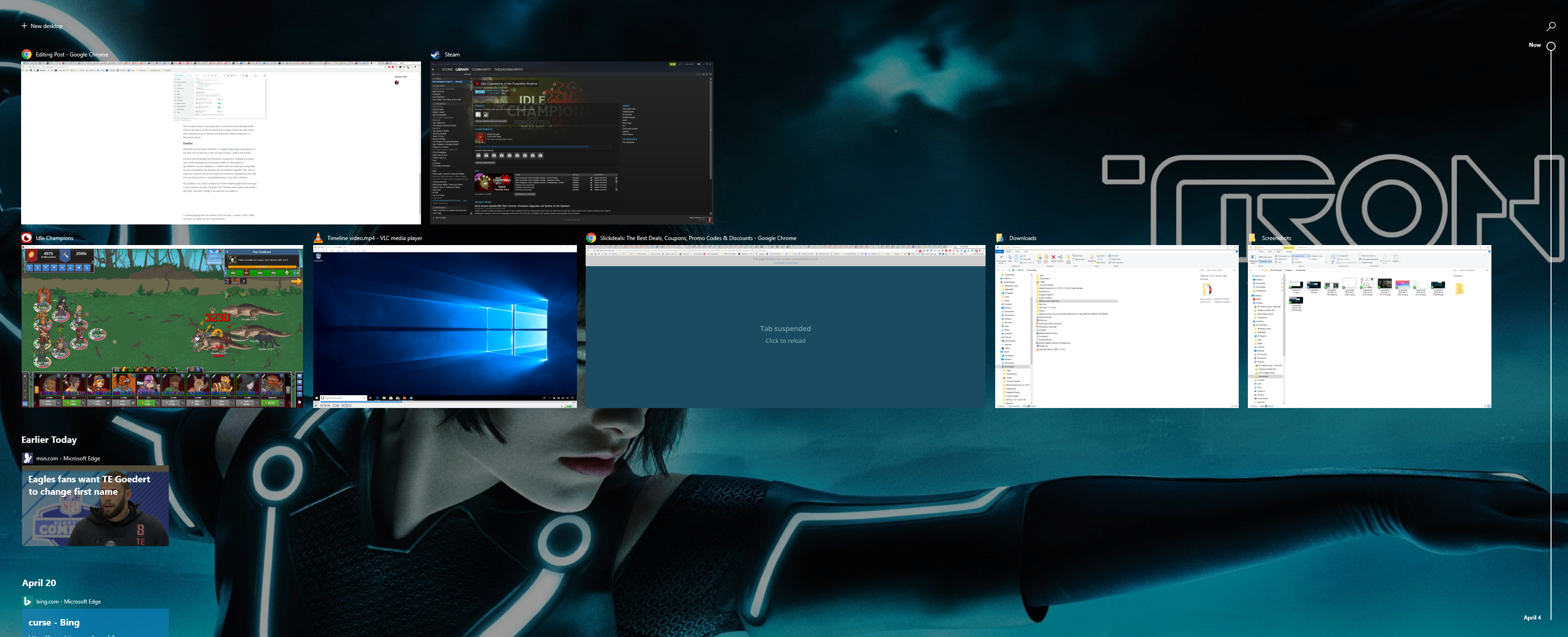Click 'April 20' section heading
Image resolution: width=1568 pixels, height=637 pixels.
(39, 583)
